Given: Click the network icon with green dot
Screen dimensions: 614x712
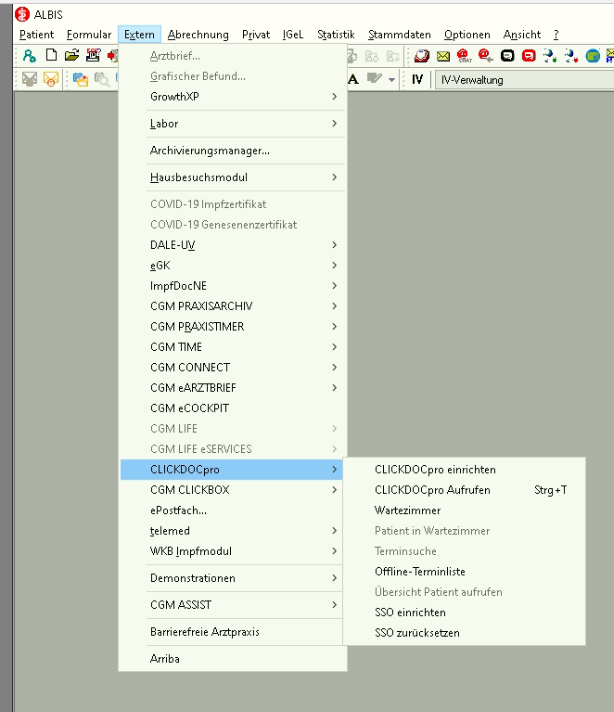Looking at the screenshot, I should [x=550, y=56].
